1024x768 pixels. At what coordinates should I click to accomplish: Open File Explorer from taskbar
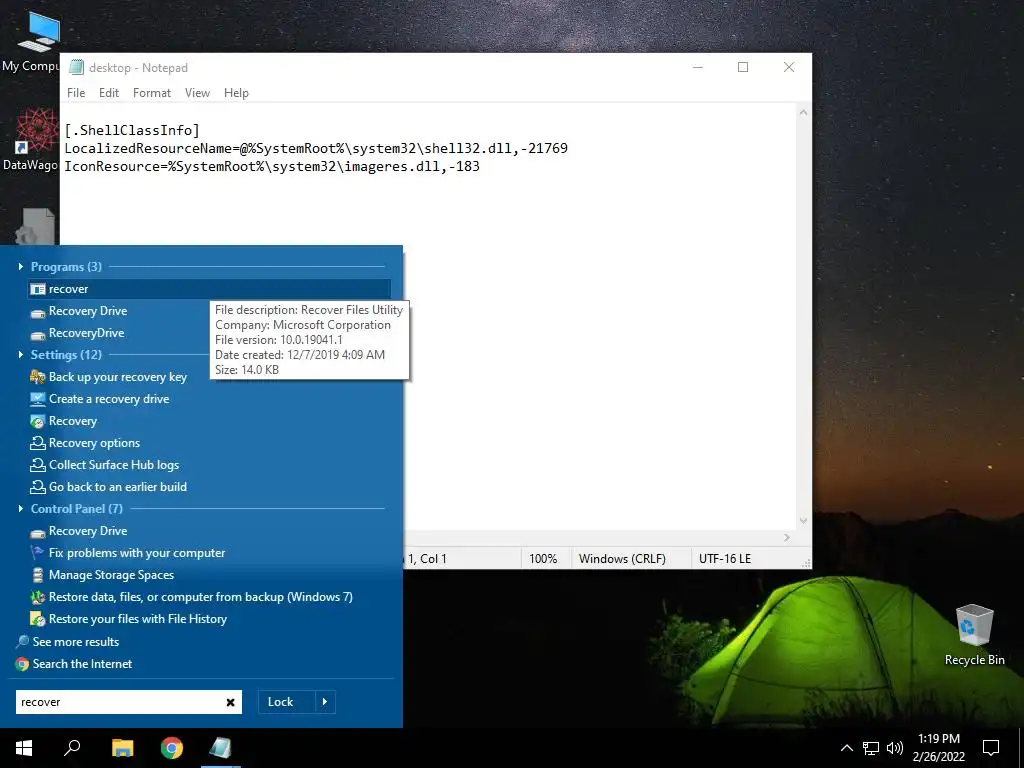(122, 748)
